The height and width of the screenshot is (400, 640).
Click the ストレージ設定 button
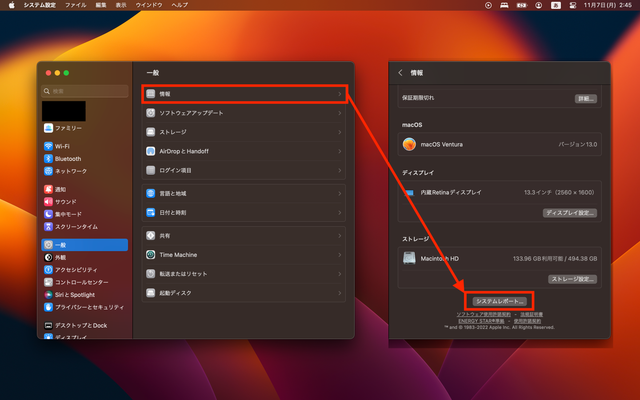[572, 279]
